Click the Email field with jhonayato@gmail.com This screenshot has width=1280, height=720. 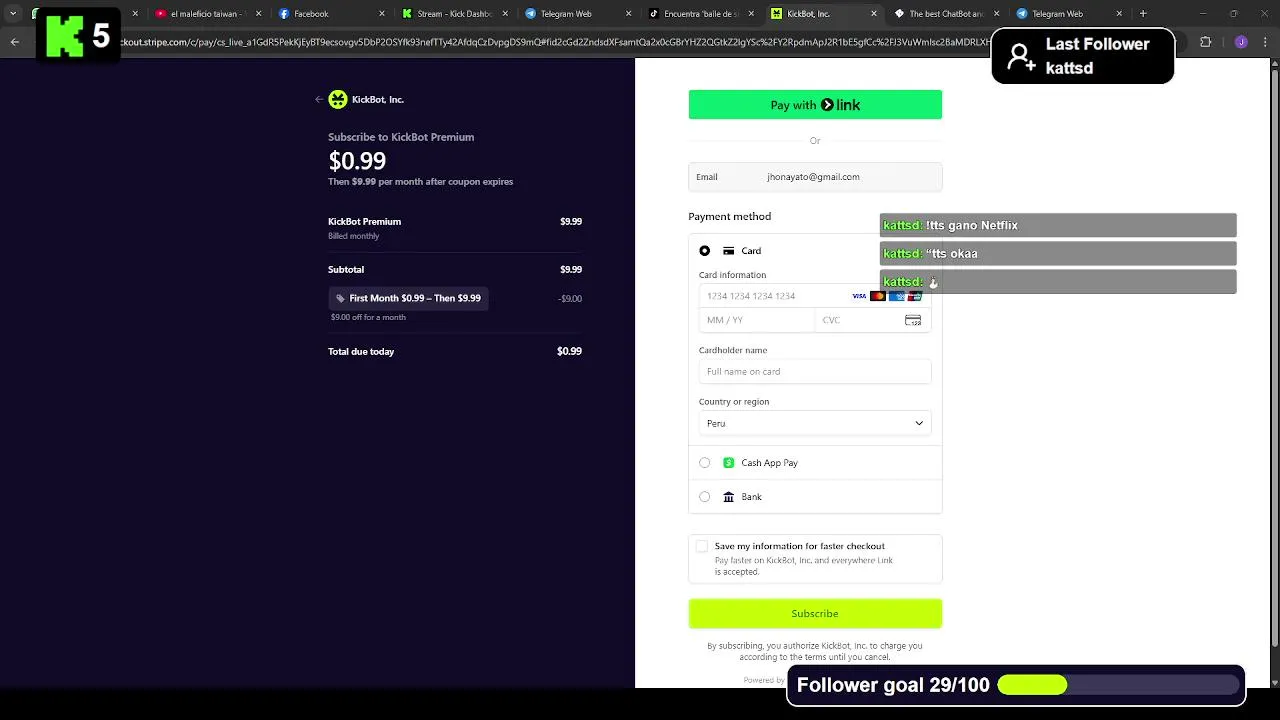pos(815,177)
